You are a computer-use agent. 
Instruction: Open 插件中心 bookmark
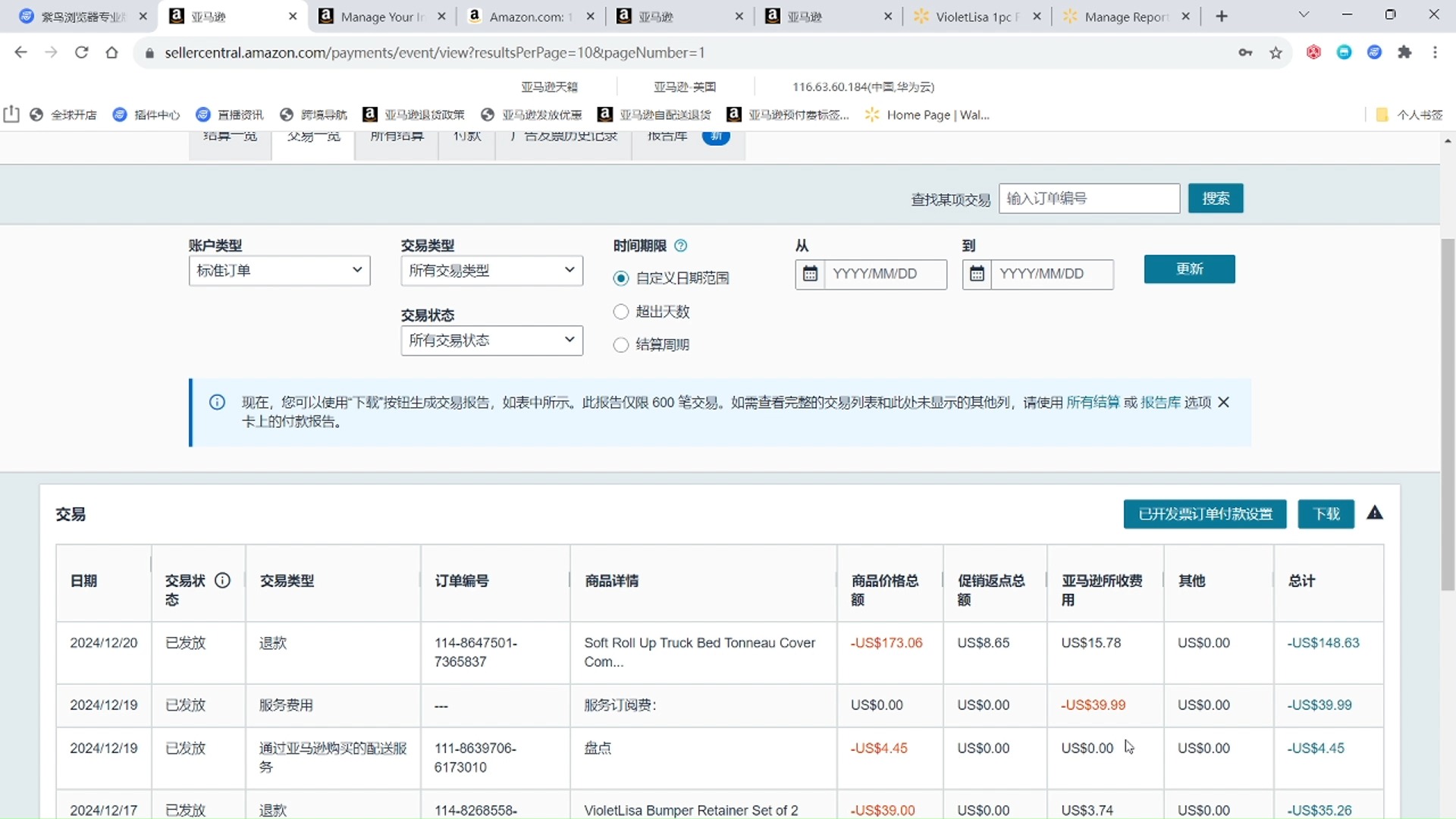coord(146,115)
